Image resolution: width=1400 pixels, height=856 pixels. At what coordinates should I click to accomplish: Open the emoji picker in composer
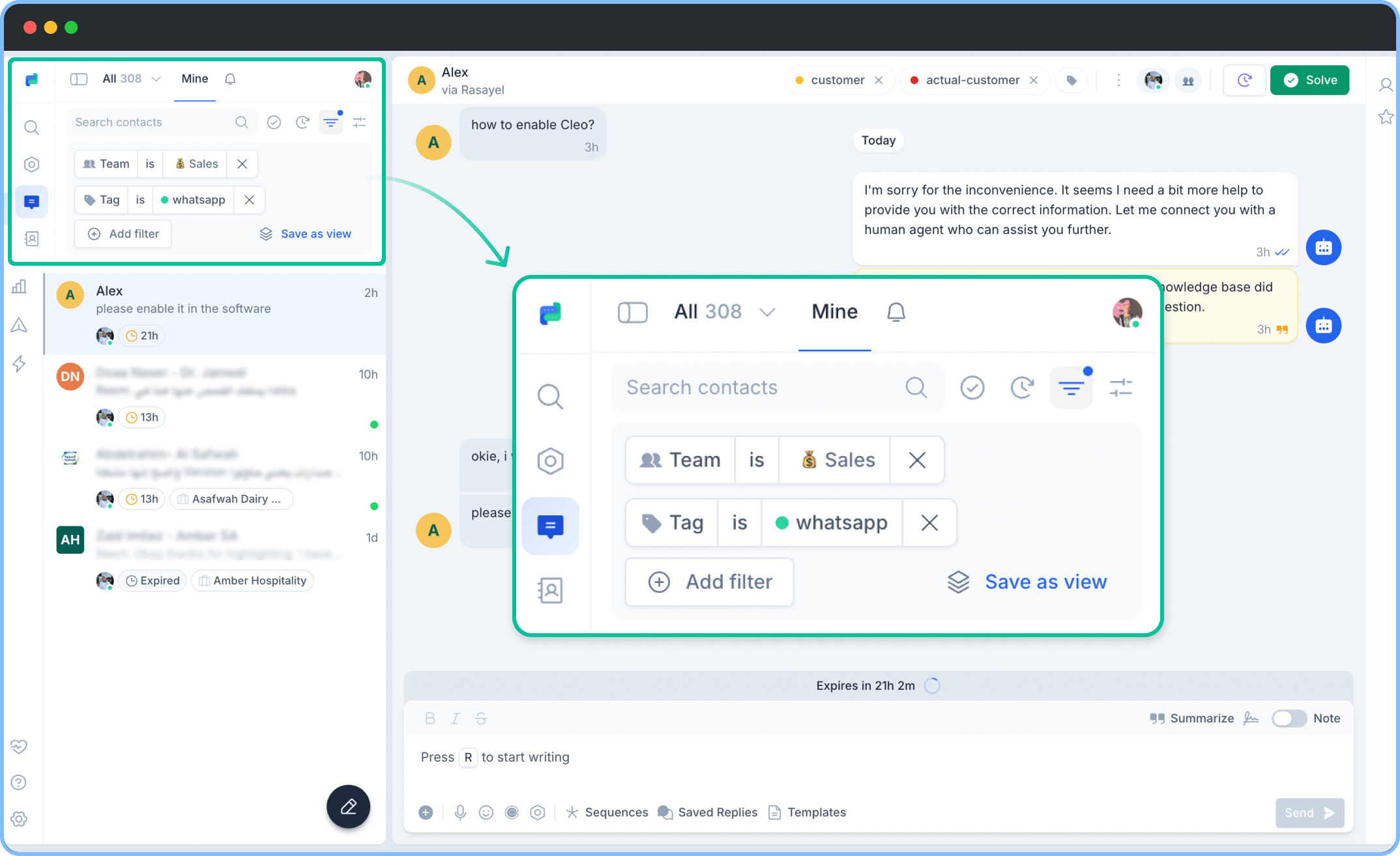tap(486, 812)
